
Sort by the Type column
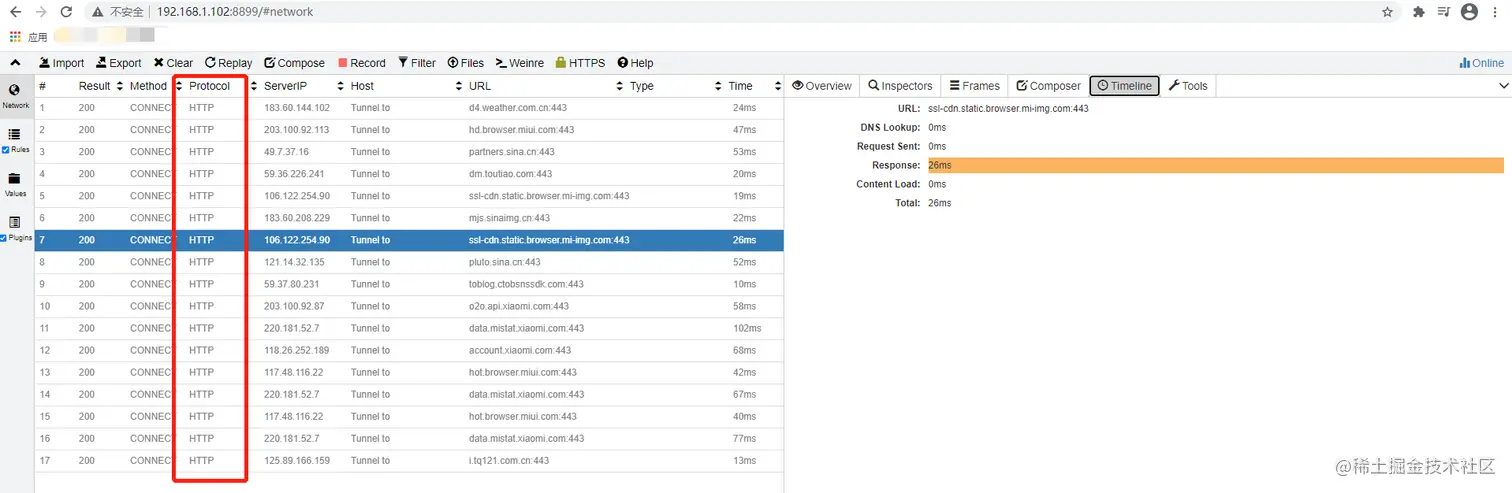coord(675,86)
